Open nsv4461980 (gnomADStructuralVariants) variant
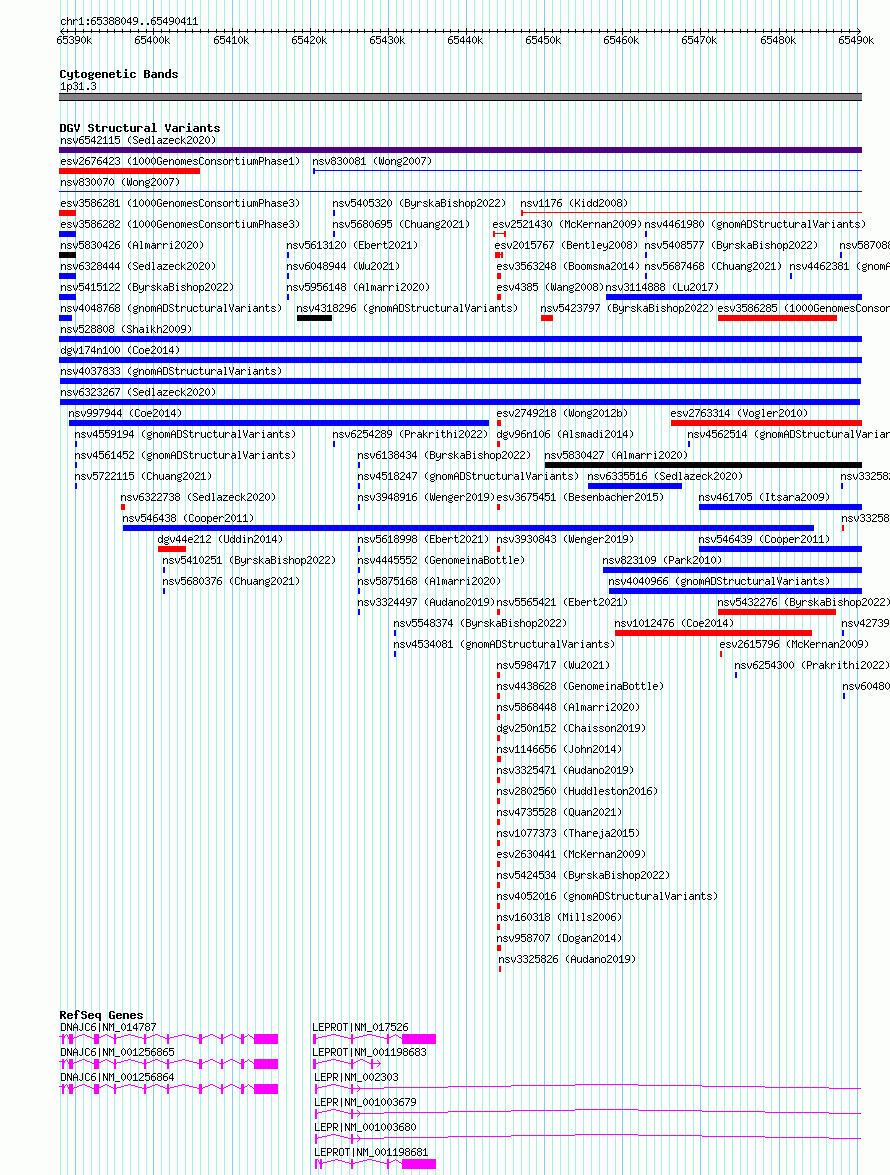Screen dimensions: 890x1175 755,224
